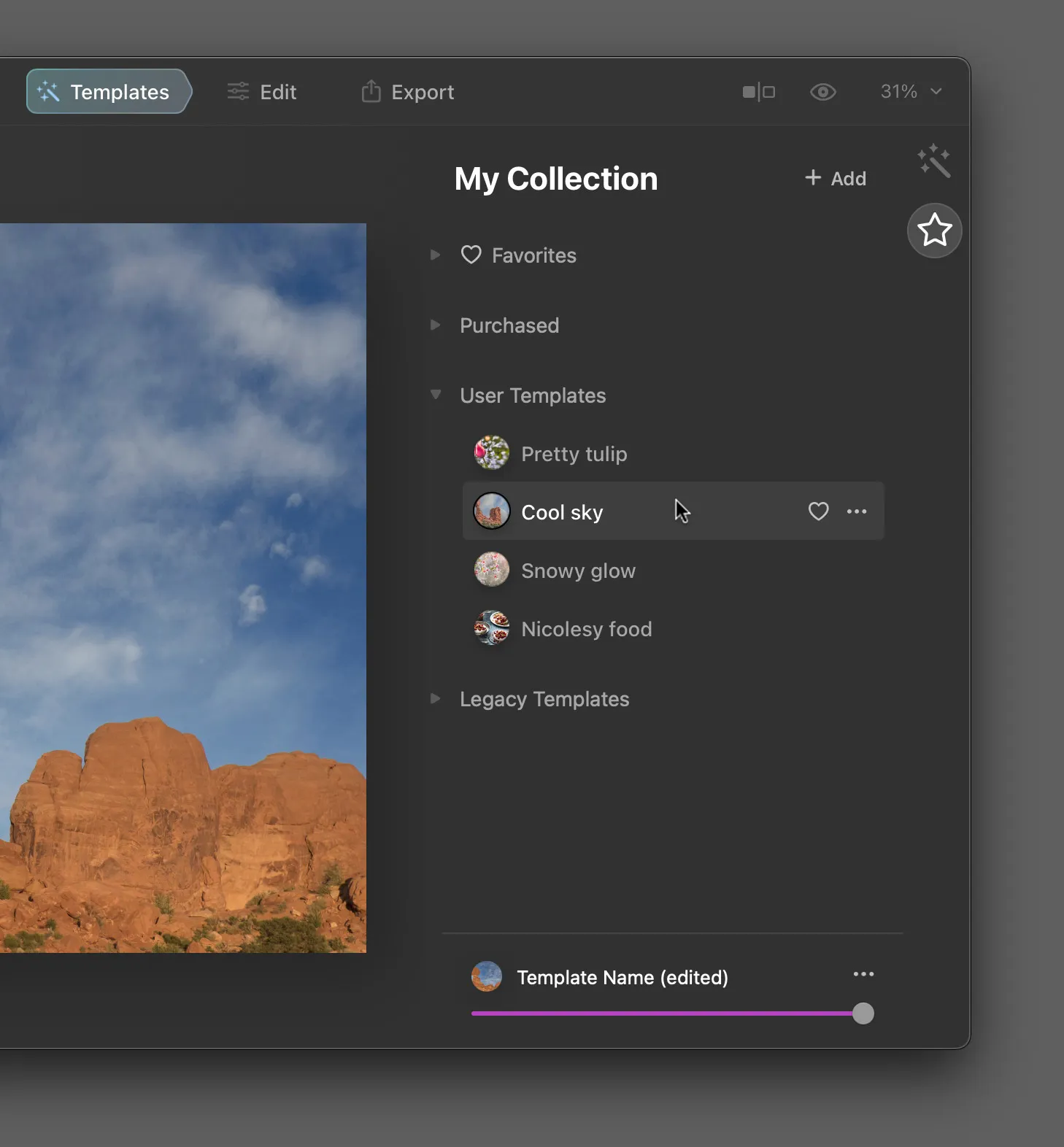1064x1147 pixels.
Task: Click the current template thumbnail at bottom
Action: click(487, 976)
